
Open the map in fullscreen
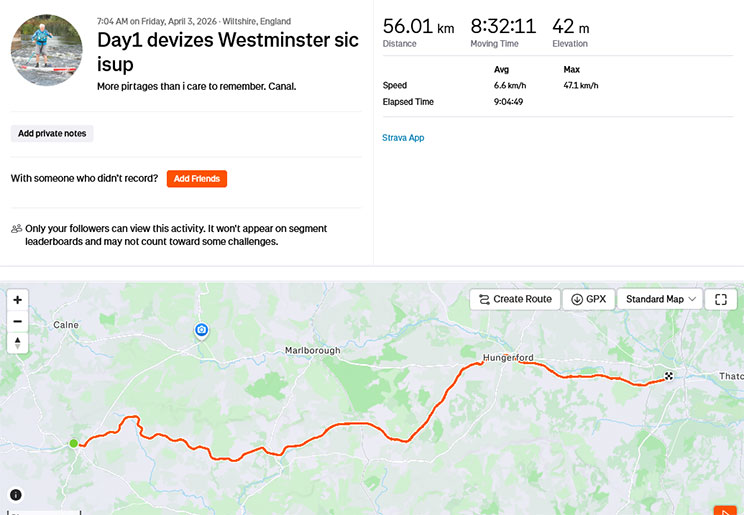[721, 299]
